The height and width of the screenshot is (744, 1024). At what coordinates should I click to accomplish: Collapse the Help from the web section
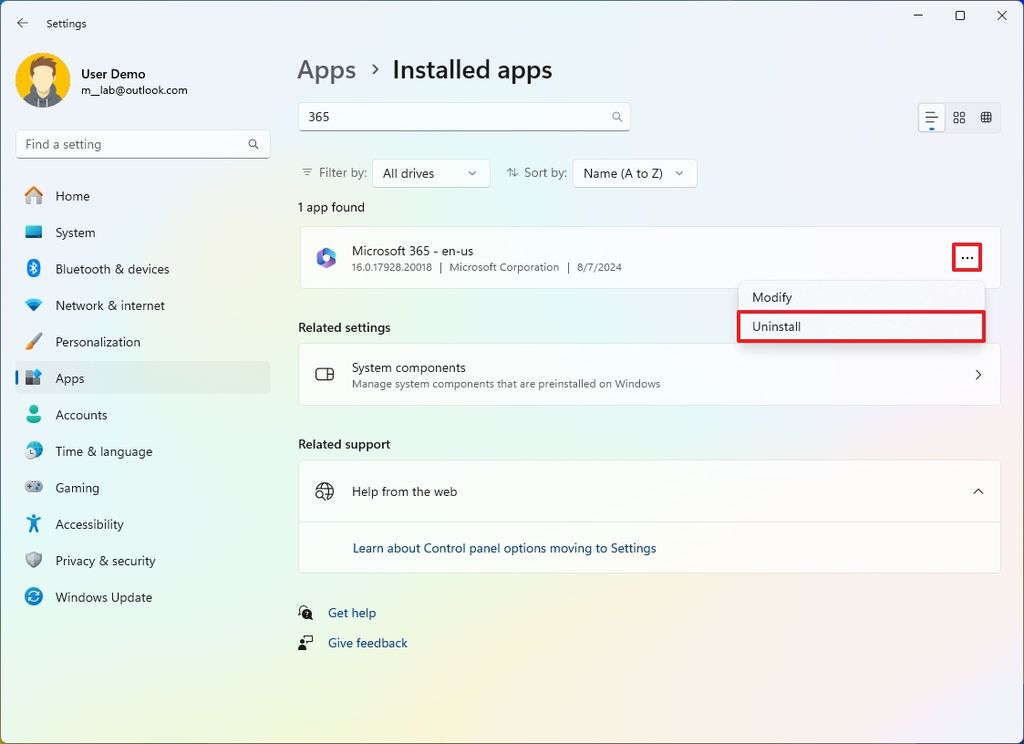978,491
